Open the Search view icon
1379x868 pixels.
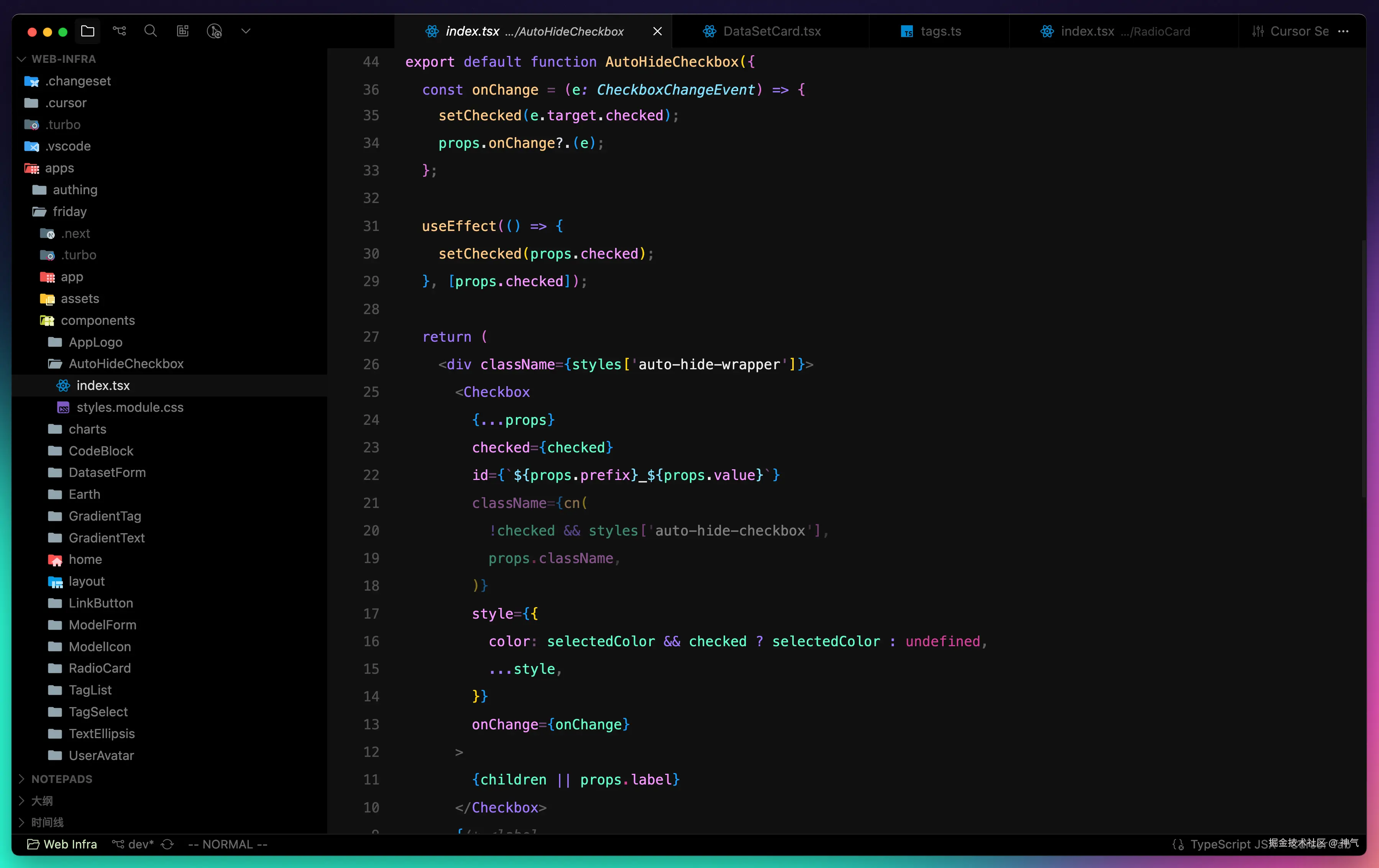[151, 31]
